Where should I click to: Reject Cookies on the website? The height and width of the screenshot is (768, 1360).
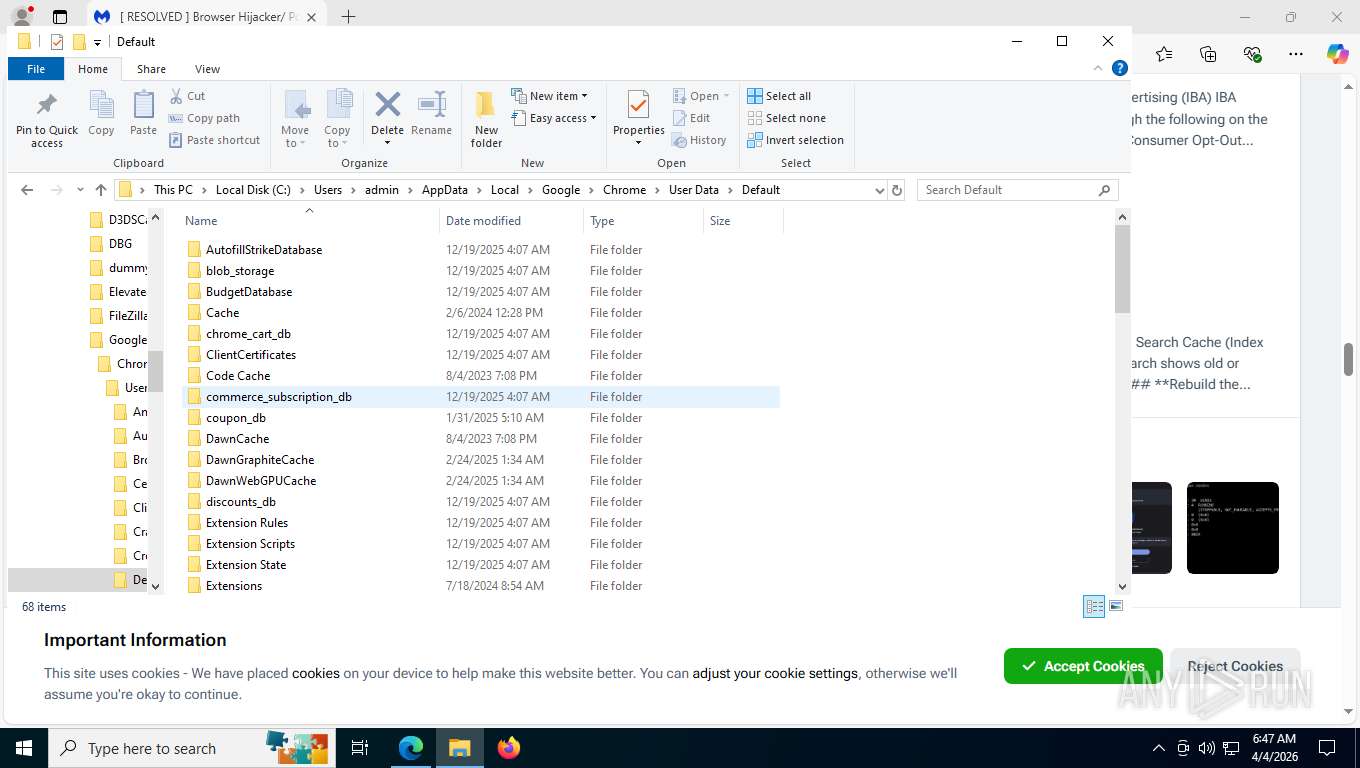(1235, 666)
